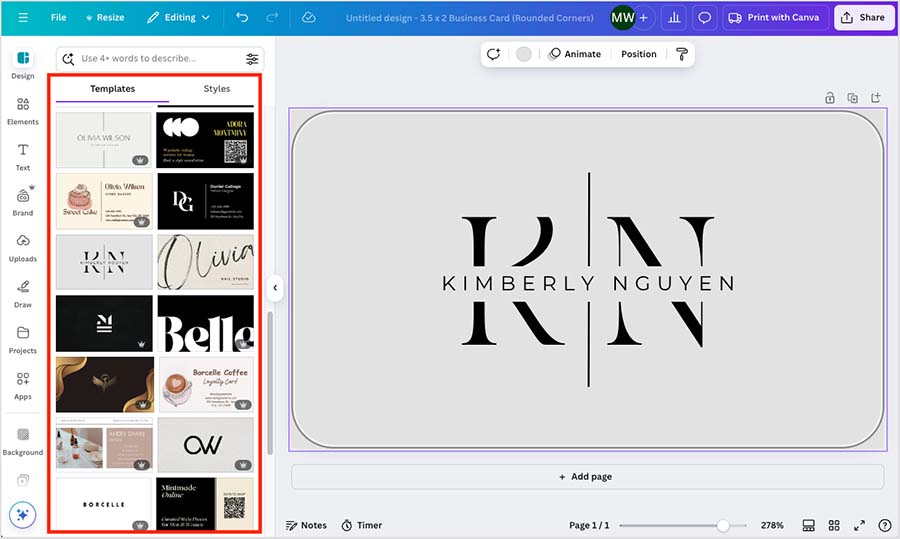Enter fullscreen presentation mode
Screen dimensions: 900x539
point(859,525)
